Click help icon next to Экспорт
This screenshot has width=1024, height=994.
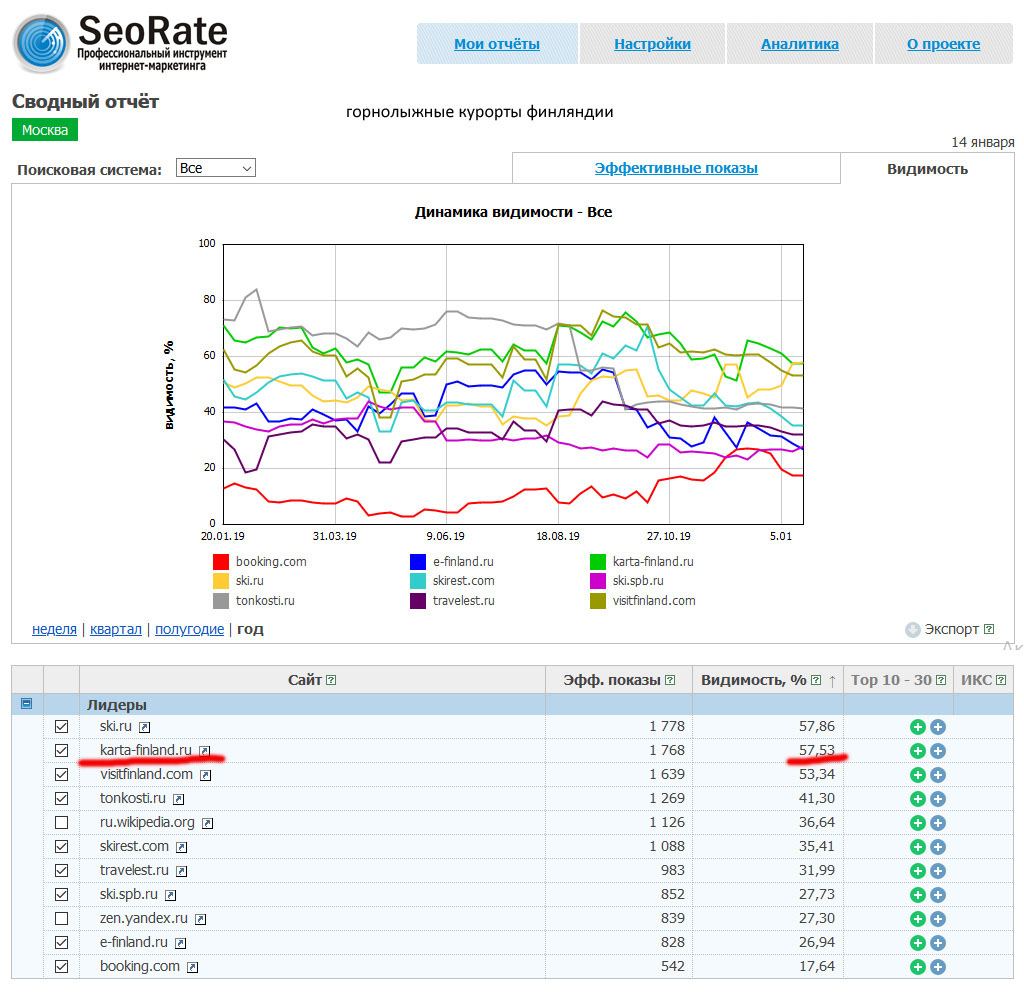(989, 630)
